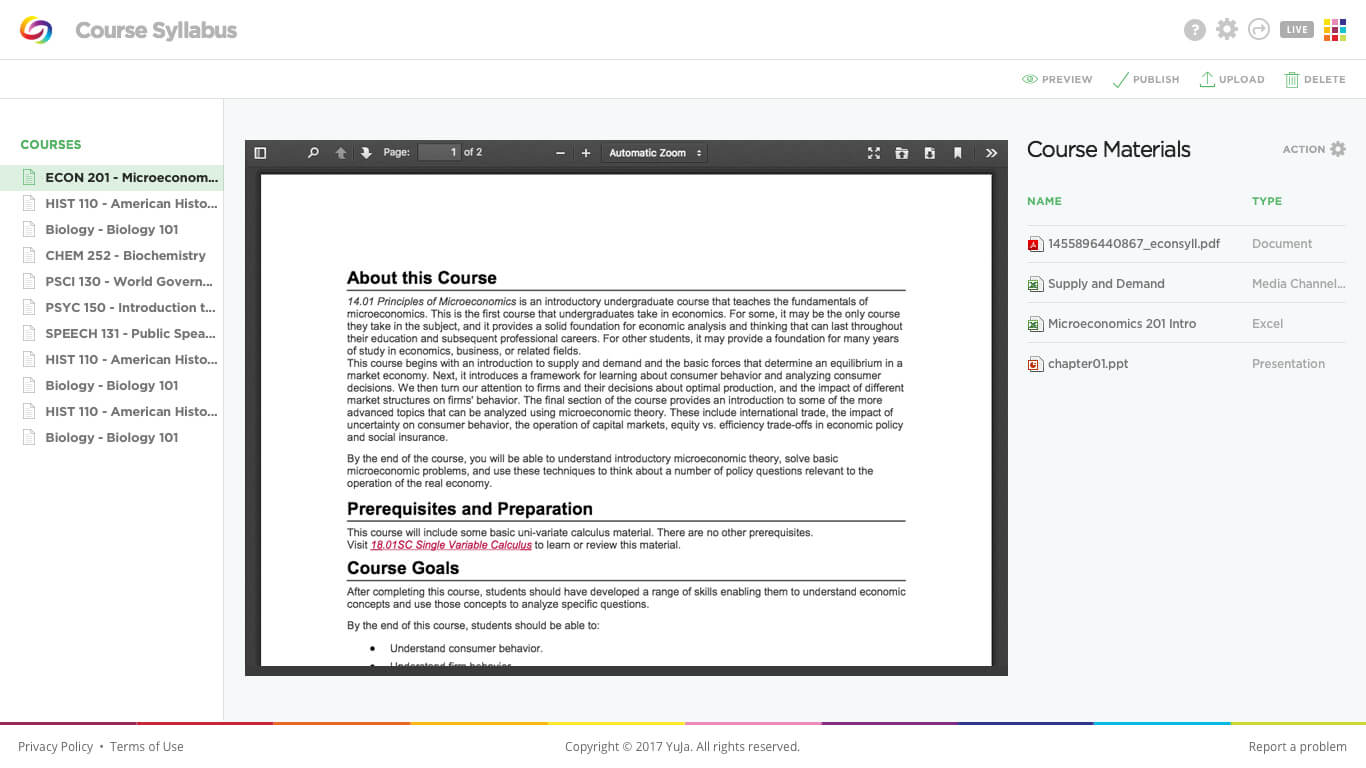This screenshot has width=1366, height=768.
Task: Sort materials by TYPE column header
Action: coord(1267,201)
